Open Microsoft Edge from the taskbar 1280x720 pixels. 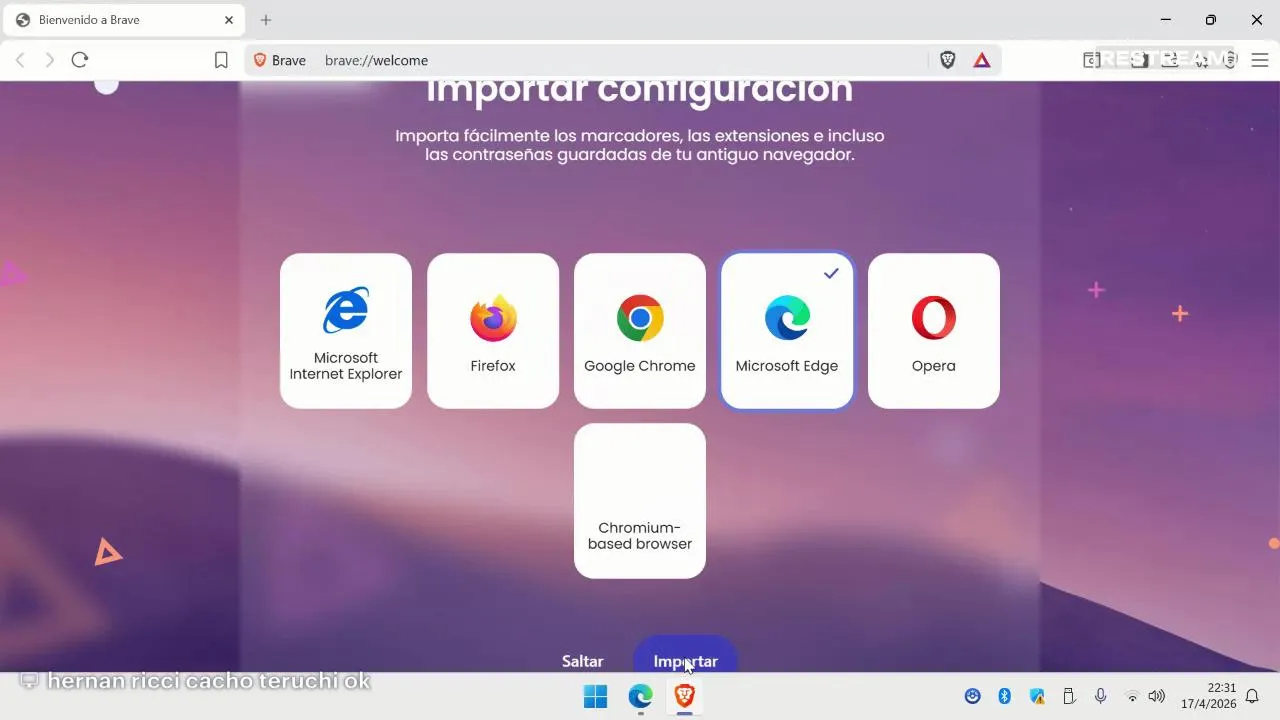tap(640, 696)
